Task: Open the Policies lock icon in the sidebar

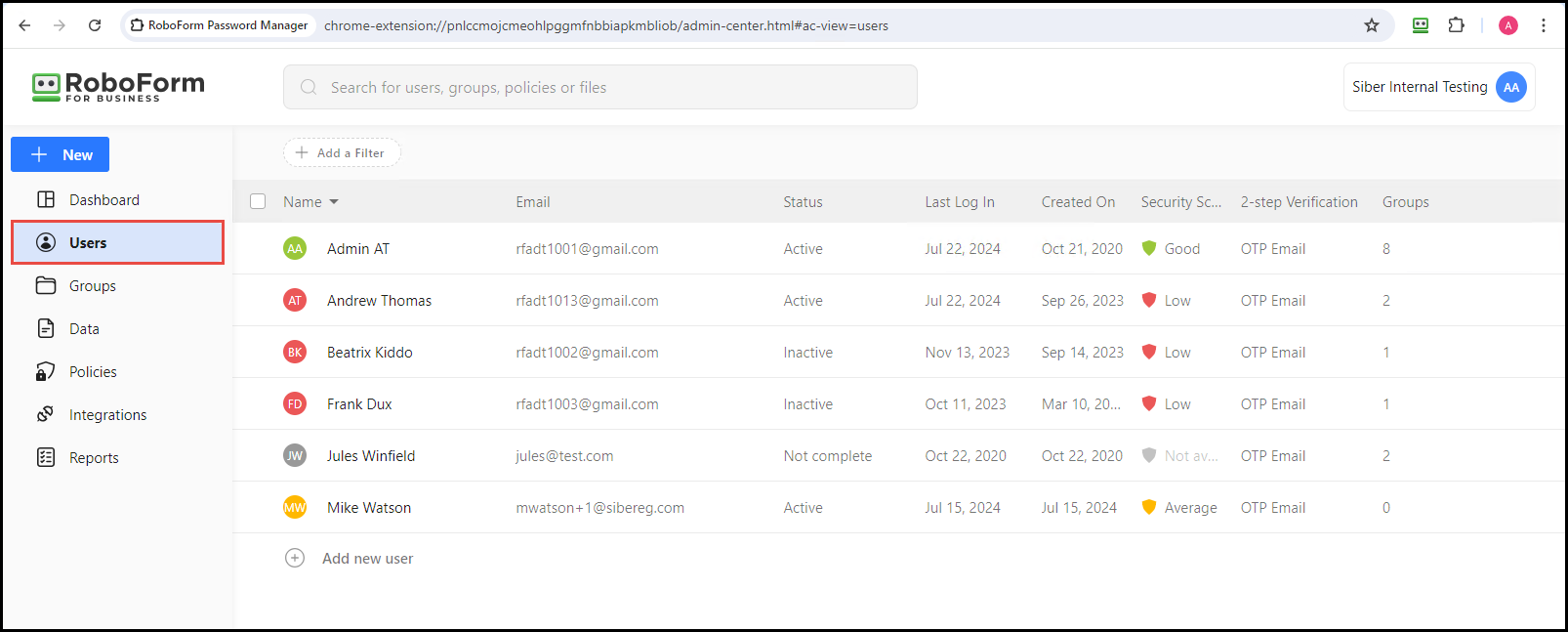Action: click(x=46, y=372)
